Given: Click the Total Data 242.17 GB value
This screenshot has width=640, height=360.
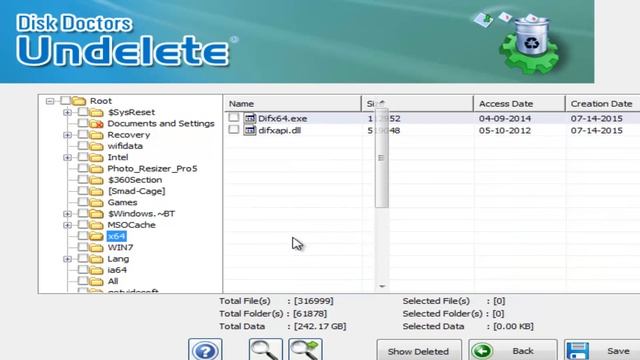Looking at the screenshot, I should tap(320, 327).
